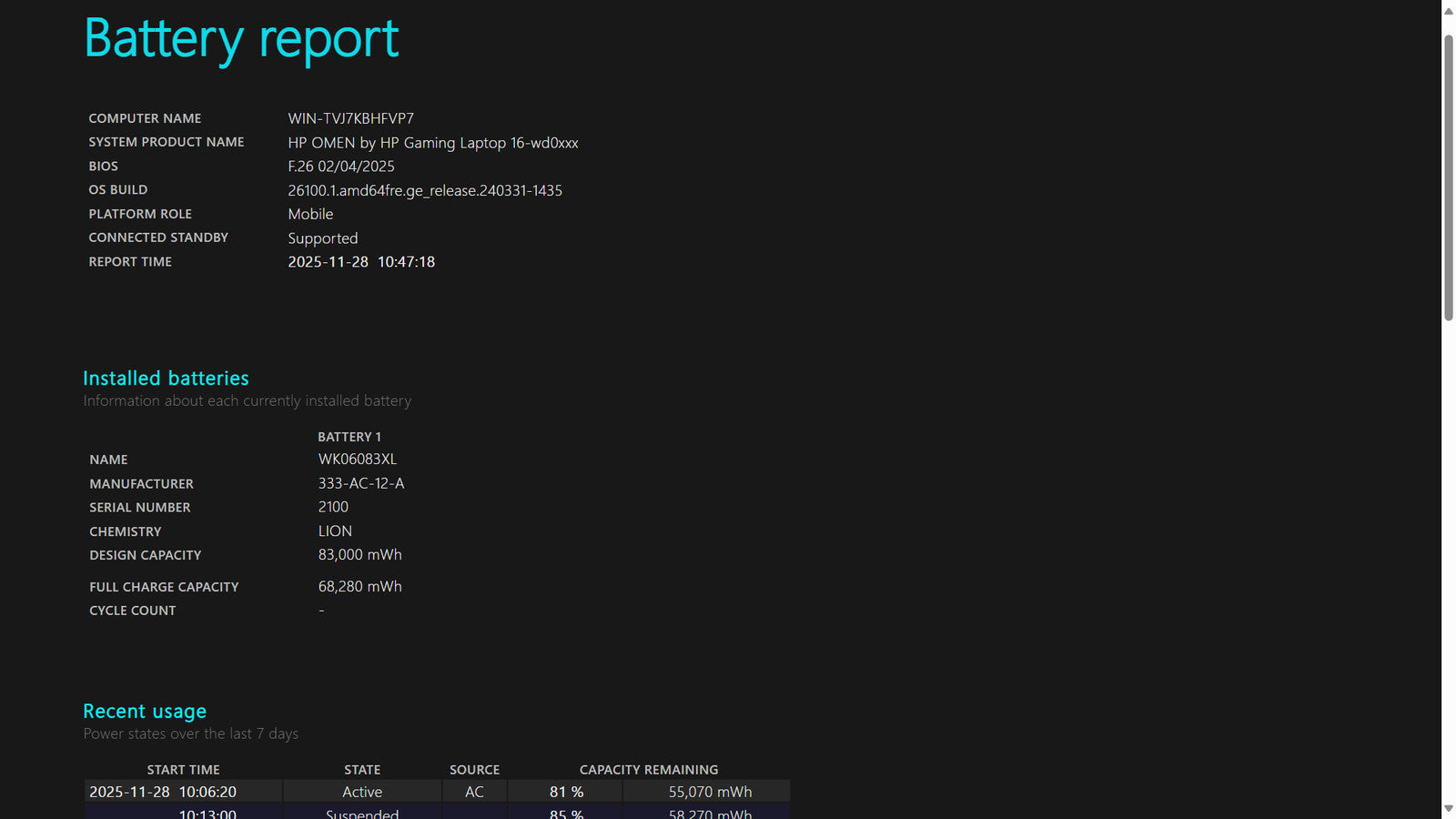
Task: Click the Recent usage heading
Action: (x=145, y=712)
